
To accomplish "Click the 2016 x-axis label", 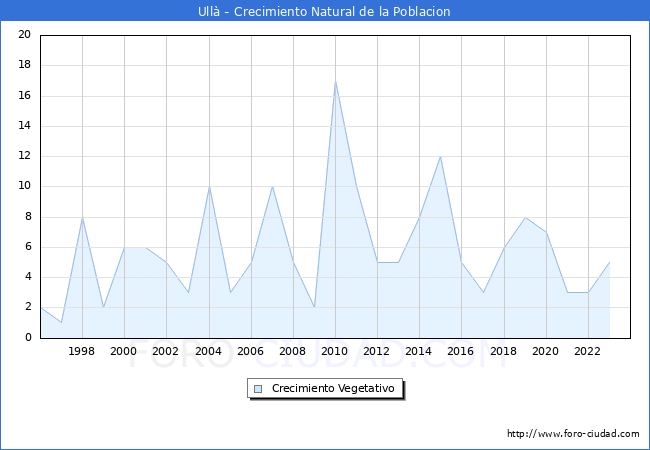I will 461,352.
